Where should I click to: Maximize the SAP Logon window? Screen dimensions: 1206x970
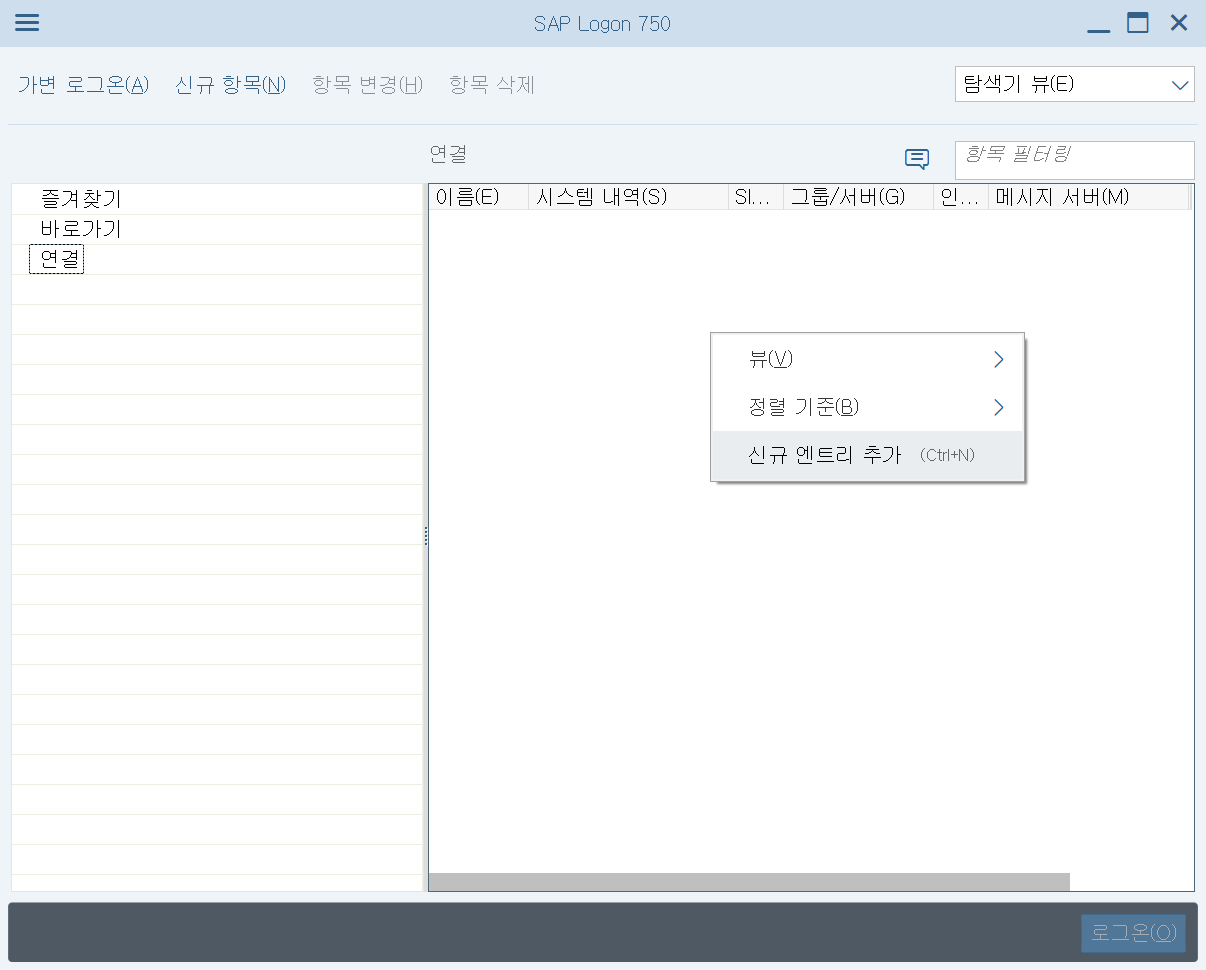tap(1138, 23)
